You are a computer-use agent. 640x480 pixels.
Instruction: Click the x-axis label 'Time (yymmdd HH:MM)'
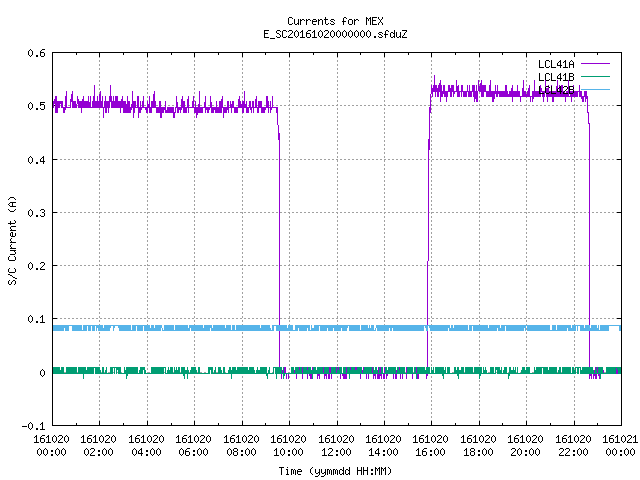335,471
